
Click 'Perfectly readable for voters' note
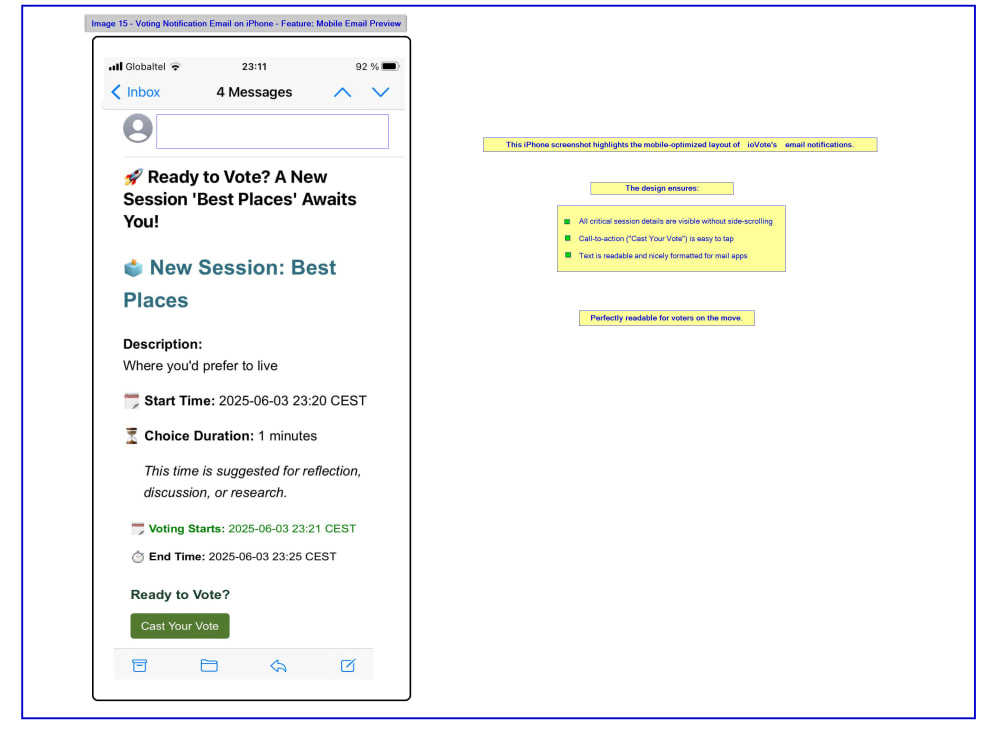(x=666, y=318)
